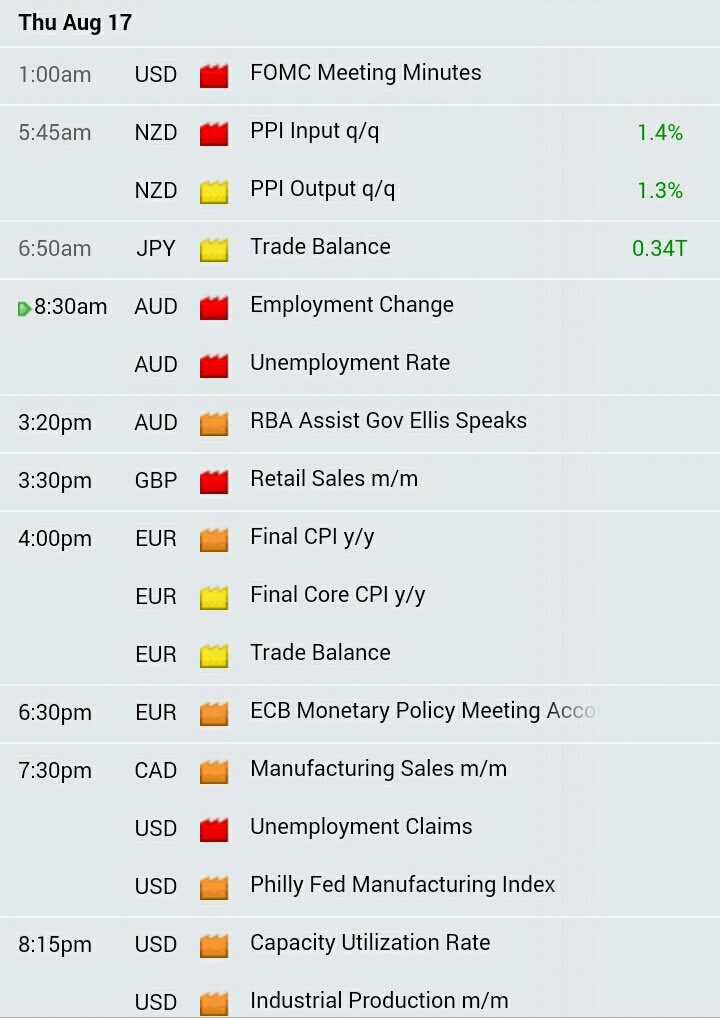Viewport: 720px width, 1018px height.
Task: Click orange impact icon for RBA Ellis Speaks
Action: click(x=214, y=423)
